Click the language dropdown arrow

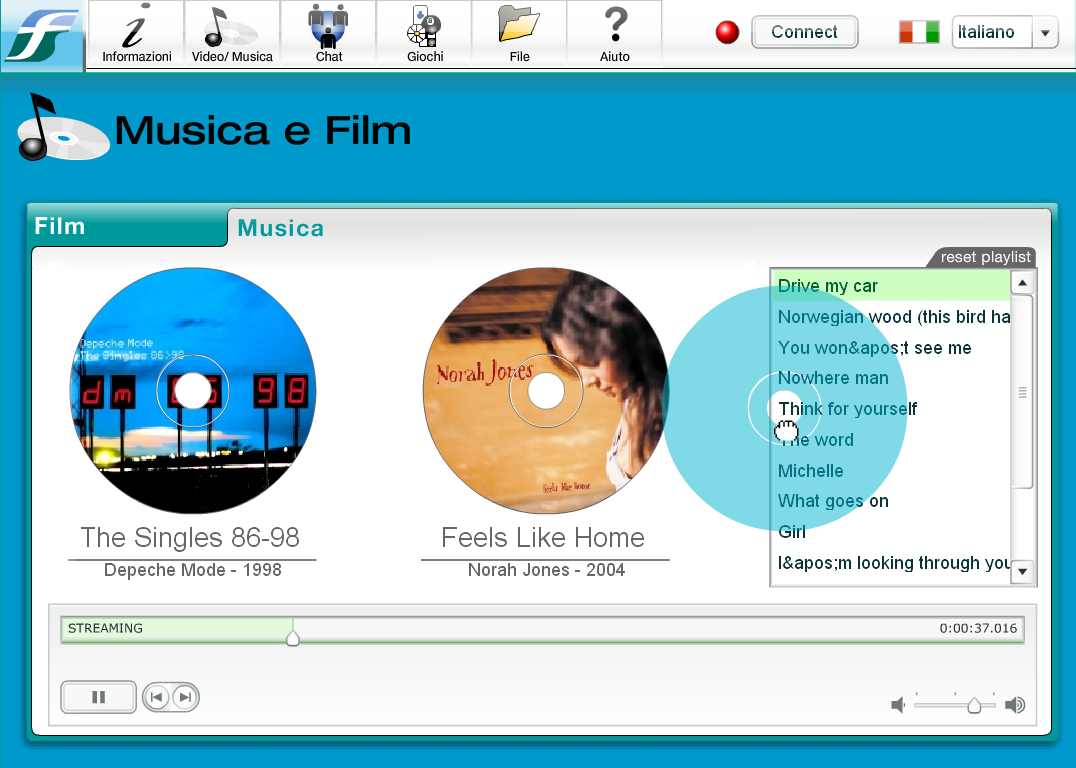point(1045,32)
